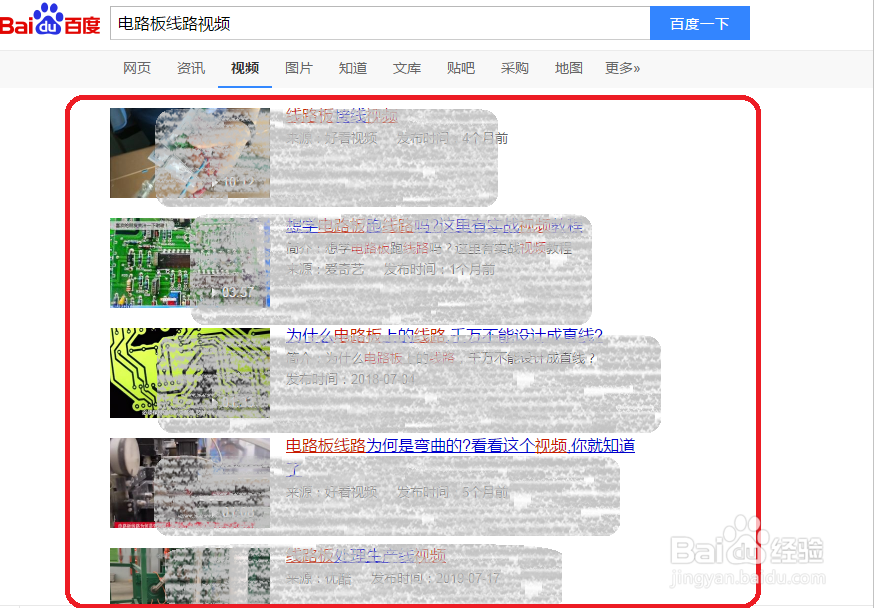Go to the 贴吧 tab
Image resolution: width=874 pixels, height=608 pixels.
pos(460,68)
